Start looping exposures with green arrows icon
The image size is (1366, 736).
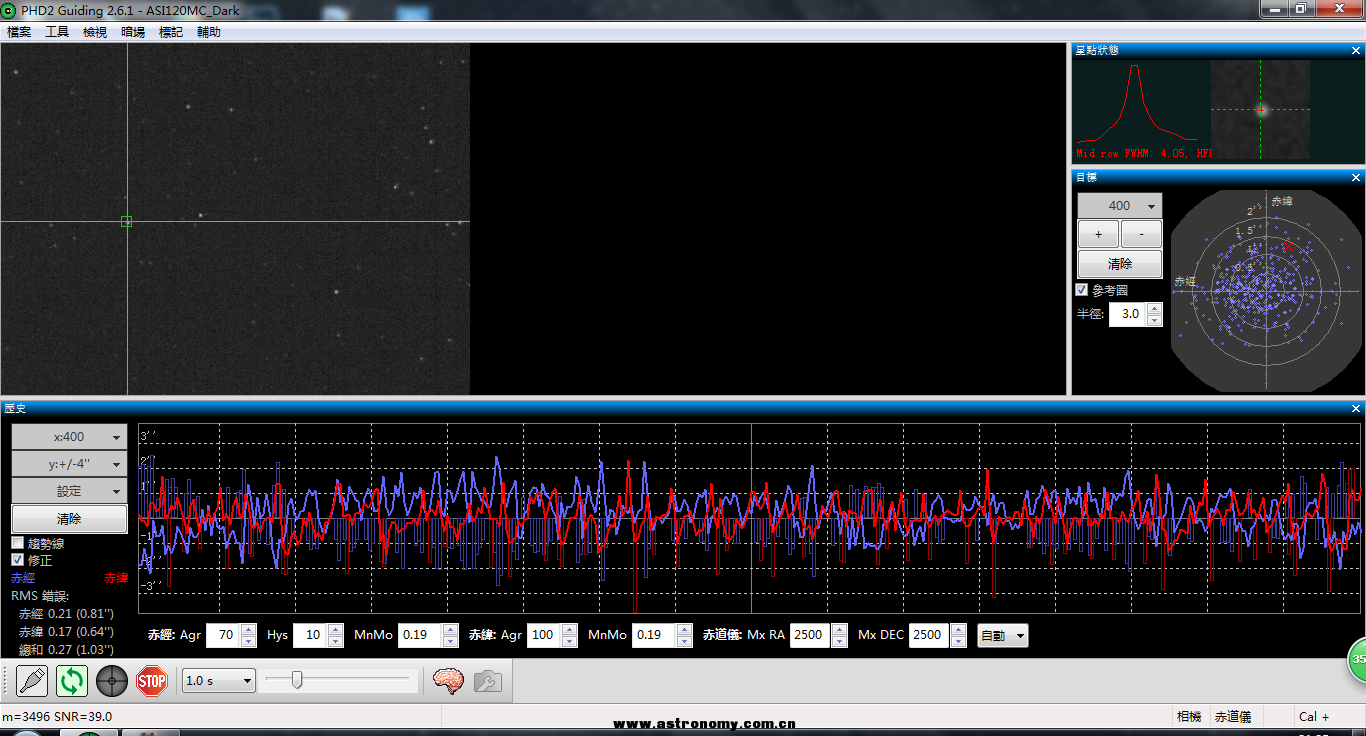72,681
